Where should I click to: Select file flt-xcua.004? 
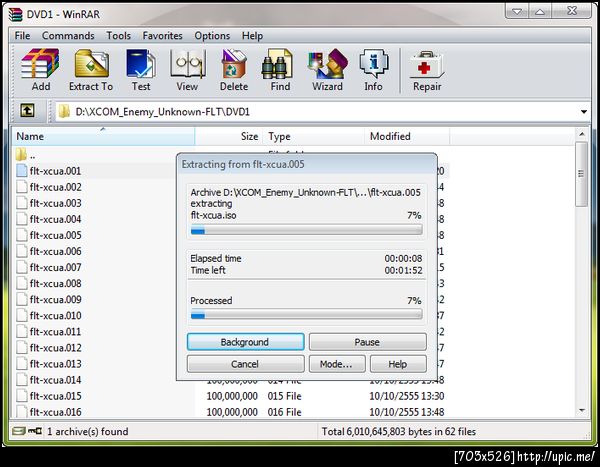(55, 219)
